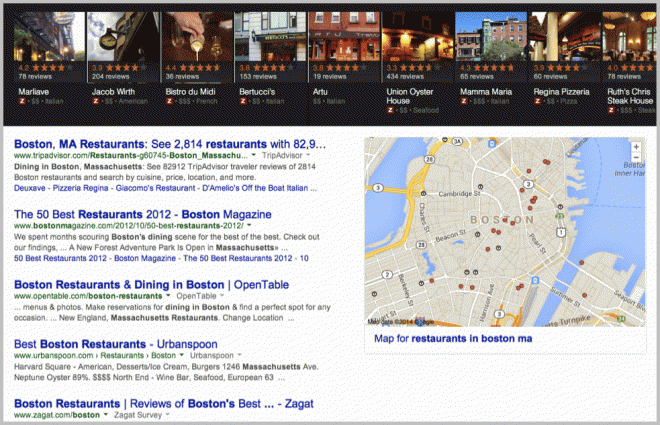Click the 19 reviews text under Artu
Viewport: 660px width, 425px height.
[x=330, y=77]
